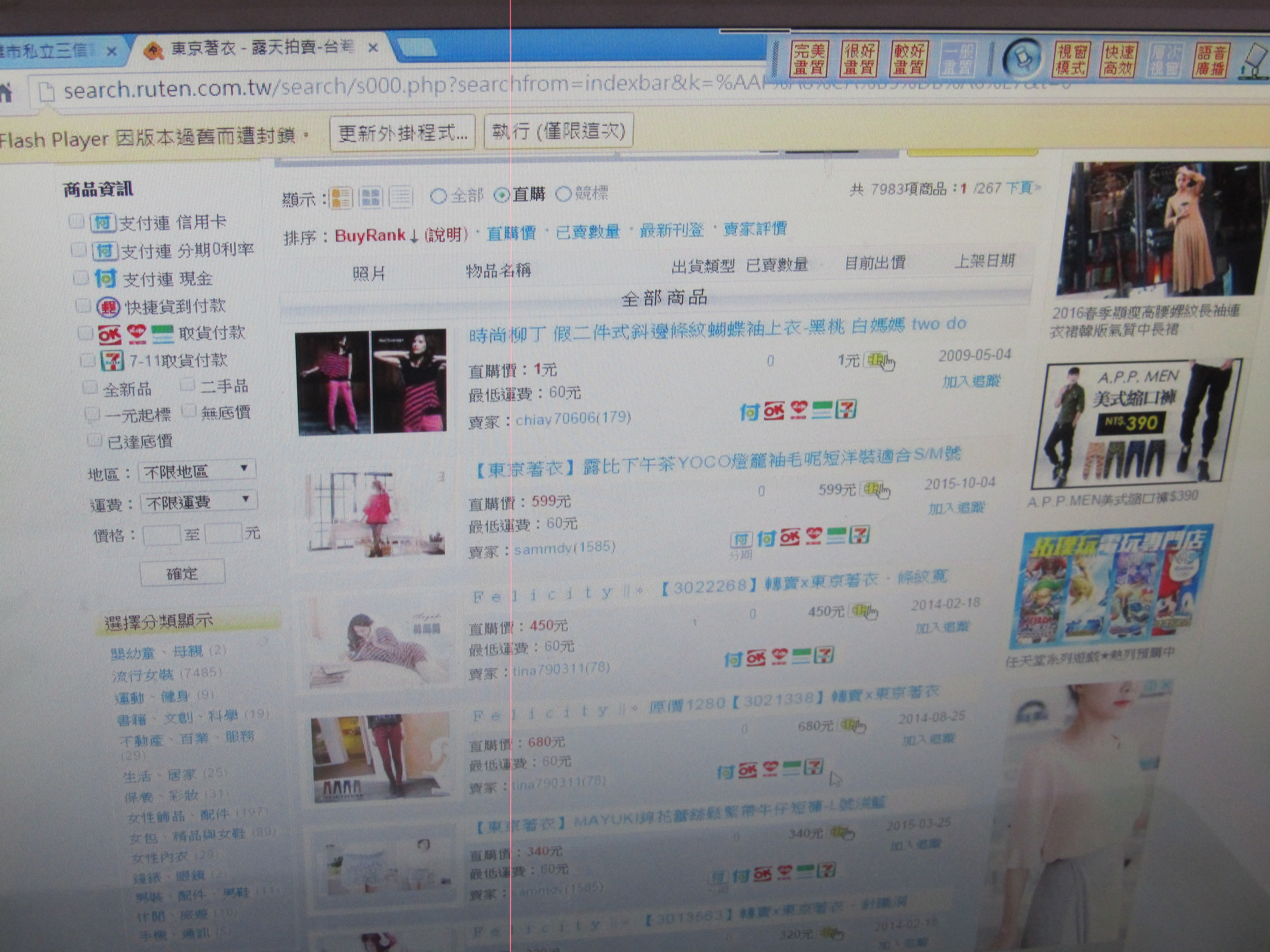
Task: Click seller chiay70606(179)
Action: [x=573, y=419]
